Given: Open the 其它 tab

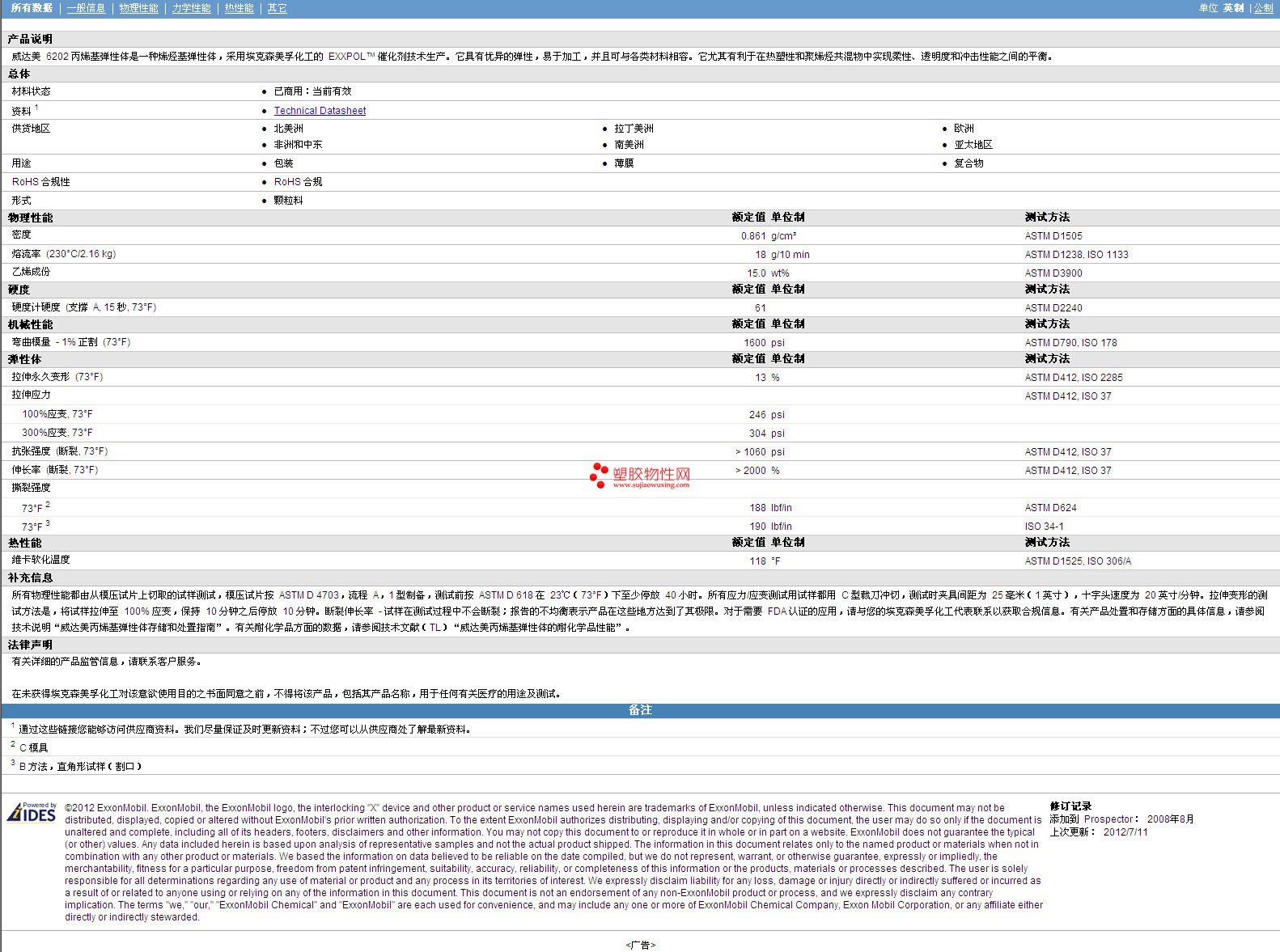Looking at the screenshot, I should tap(277, 8).
